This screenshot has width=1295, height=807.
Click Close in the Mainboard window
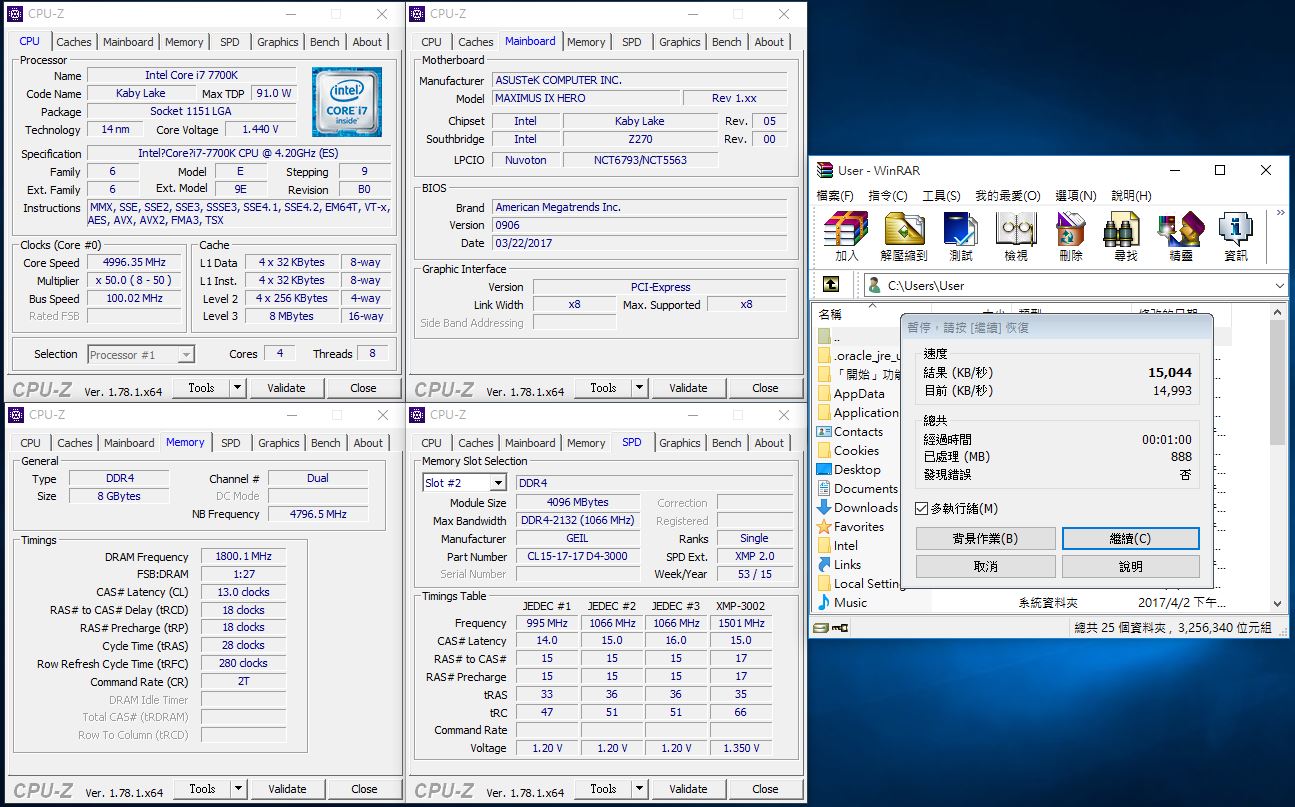point(765,388)
